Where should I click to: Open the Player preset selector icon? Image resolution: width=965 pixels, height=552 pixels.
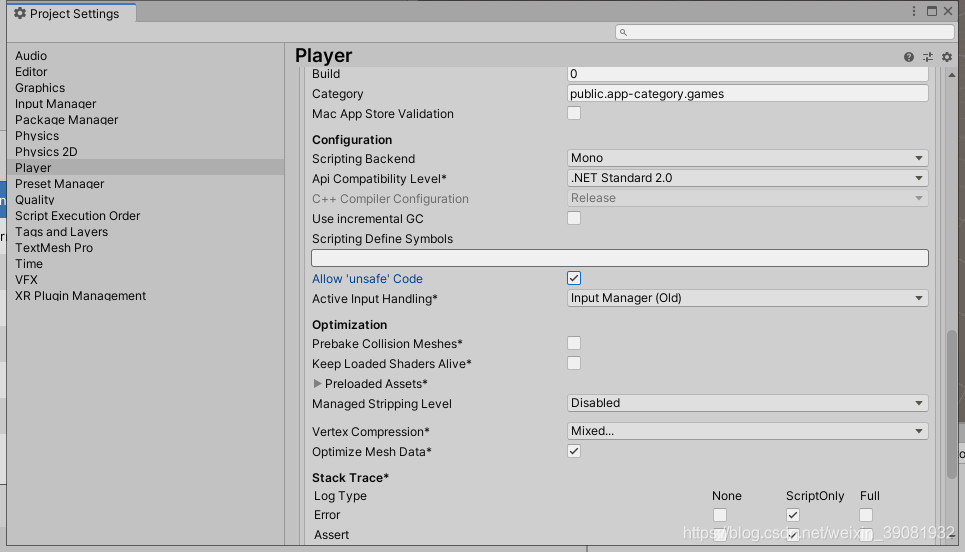927,57
